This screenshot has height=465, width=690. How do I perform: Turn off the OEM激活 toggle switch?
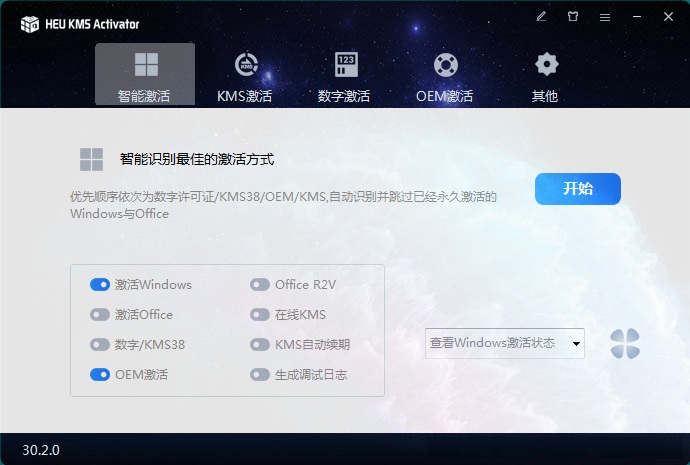[100, 374]
